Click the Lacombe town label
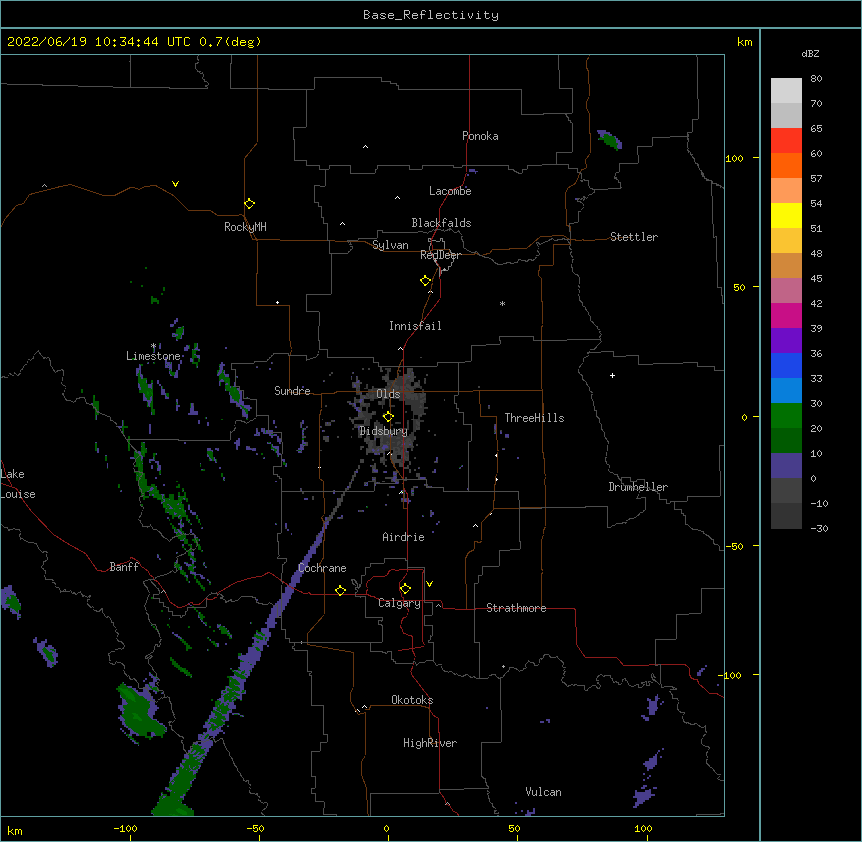 [x=450, y=191]
